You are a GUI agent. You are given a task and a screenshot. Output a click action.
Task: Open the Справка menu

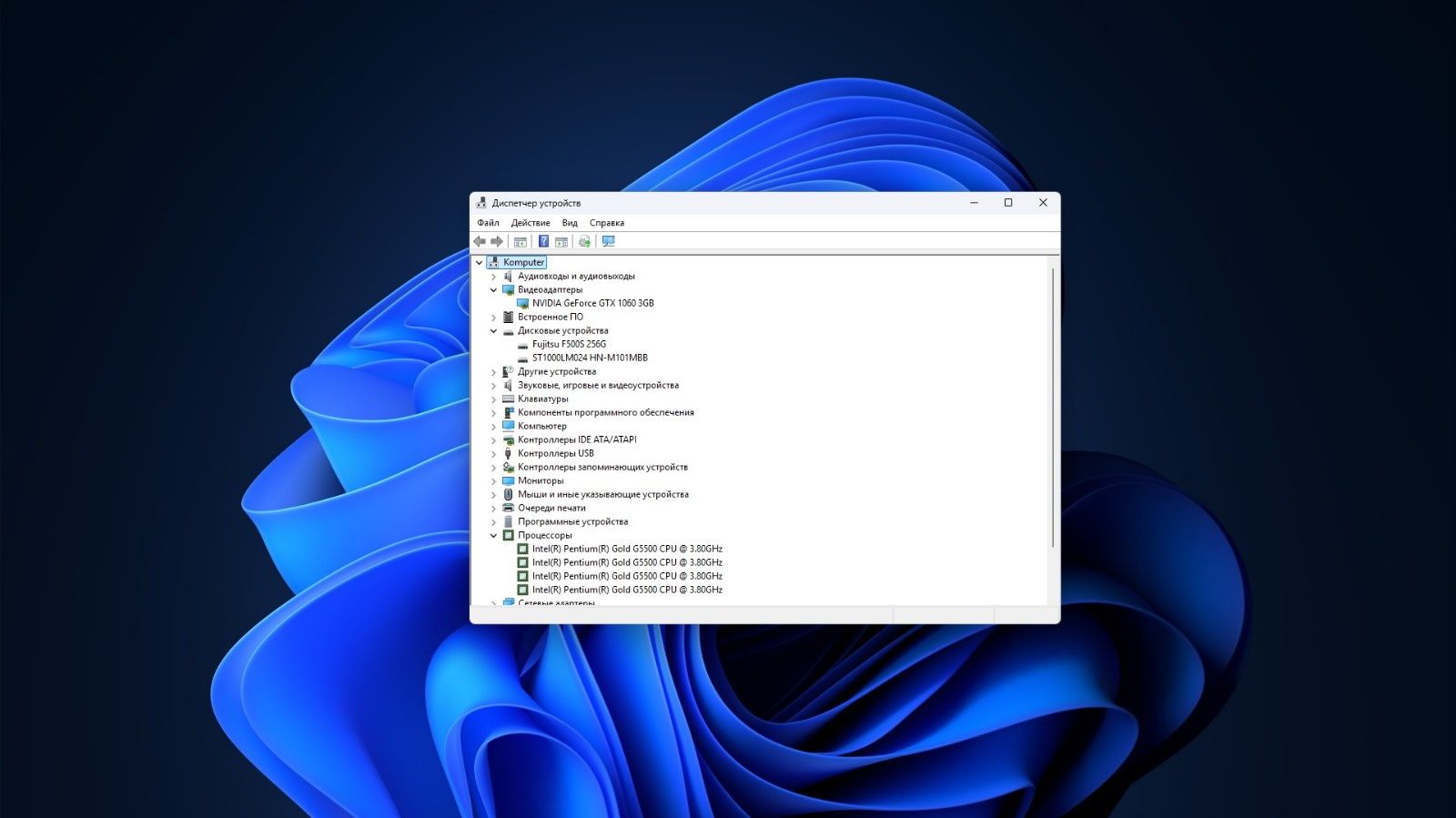point(607,223)
